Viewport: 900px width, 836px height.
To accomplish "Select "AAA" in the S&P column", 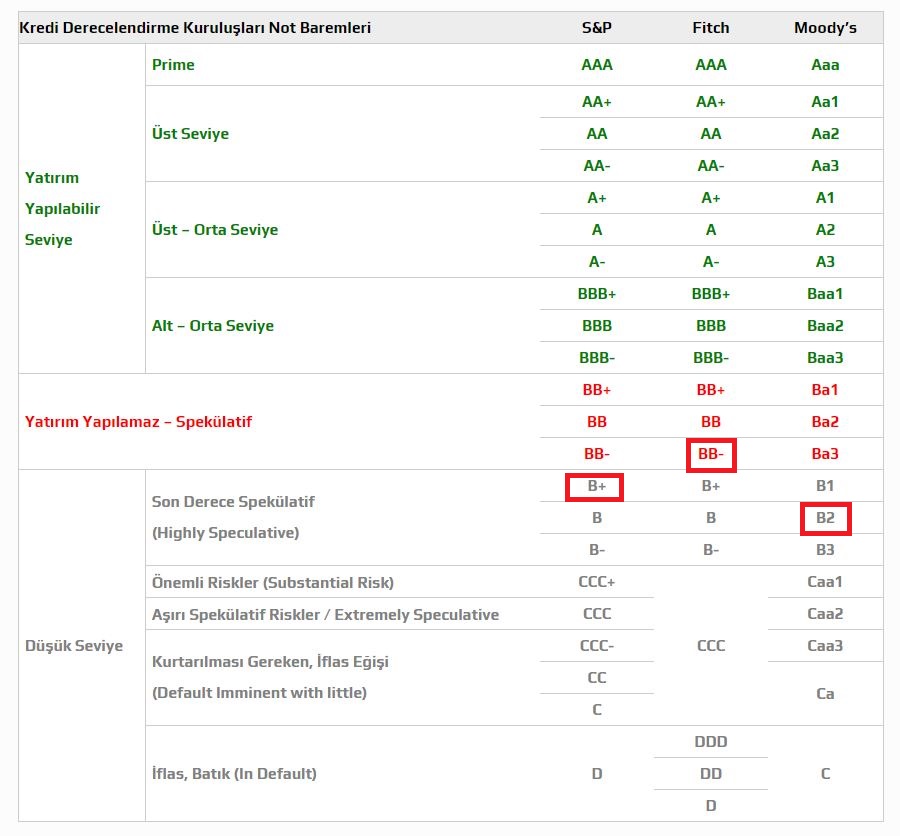I will point(596,64).
